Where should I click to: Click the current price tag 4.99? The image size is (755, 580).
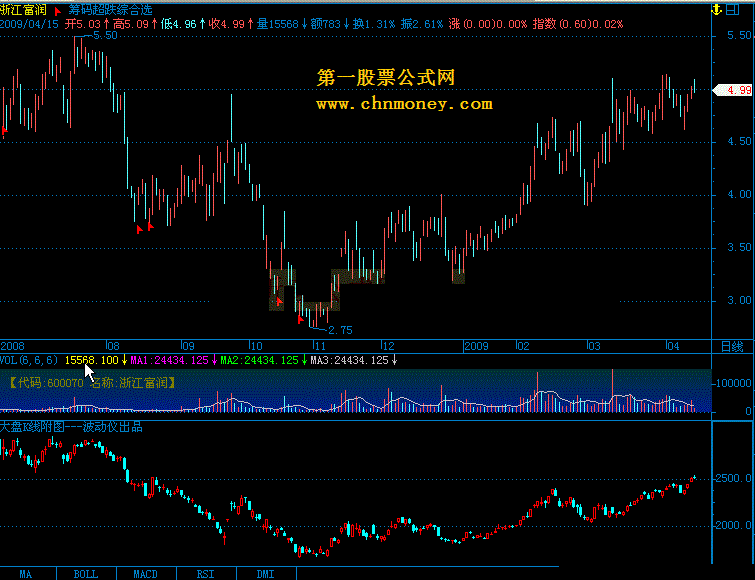[x=733, y=90]
